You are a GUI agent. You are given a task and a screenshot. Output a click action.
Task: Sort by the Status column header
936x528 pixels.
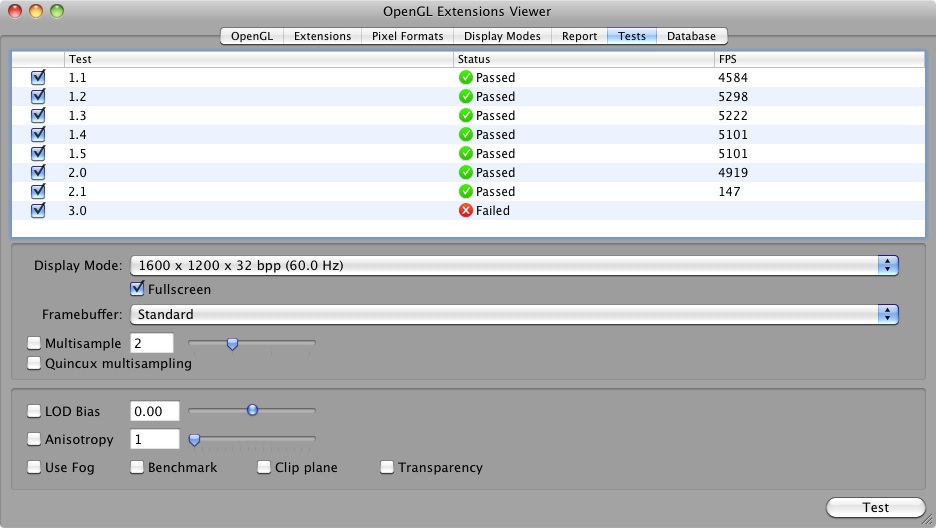[x=583, y=59]
